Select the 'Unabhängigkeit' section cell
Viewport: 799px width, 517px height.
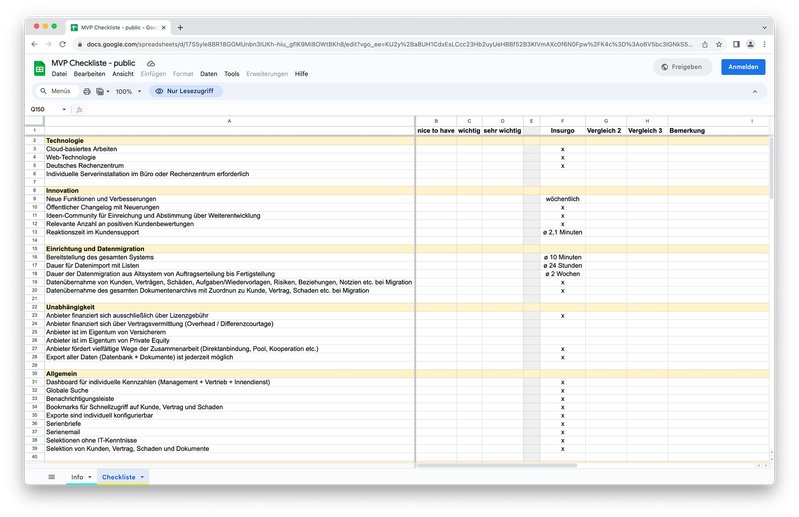coord(229,307)
